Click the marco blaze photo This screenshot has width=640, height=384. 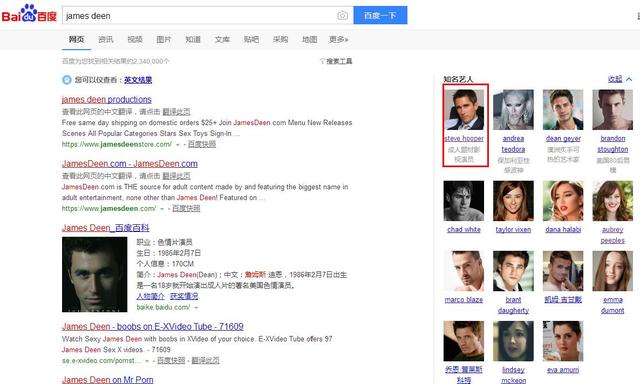point(464,271)
